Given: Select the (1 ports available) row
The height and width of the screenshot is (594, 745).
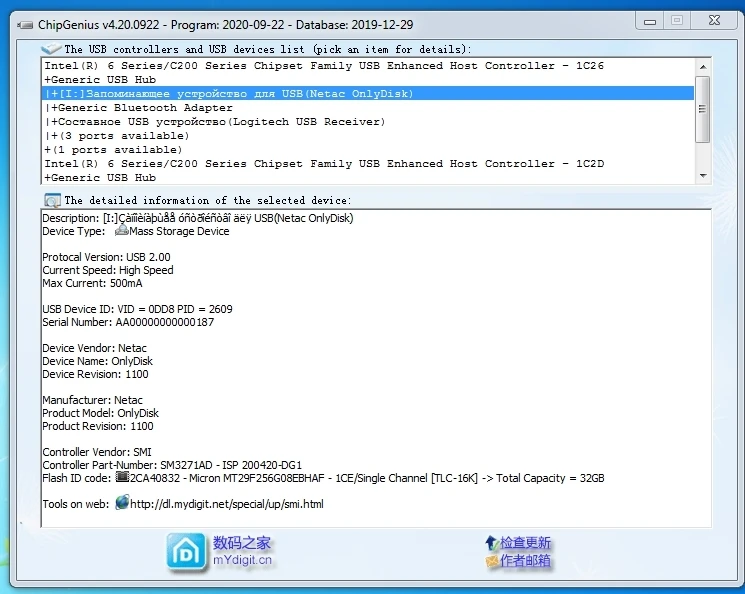Looking at the screenshot, I should tap(368, 150).
